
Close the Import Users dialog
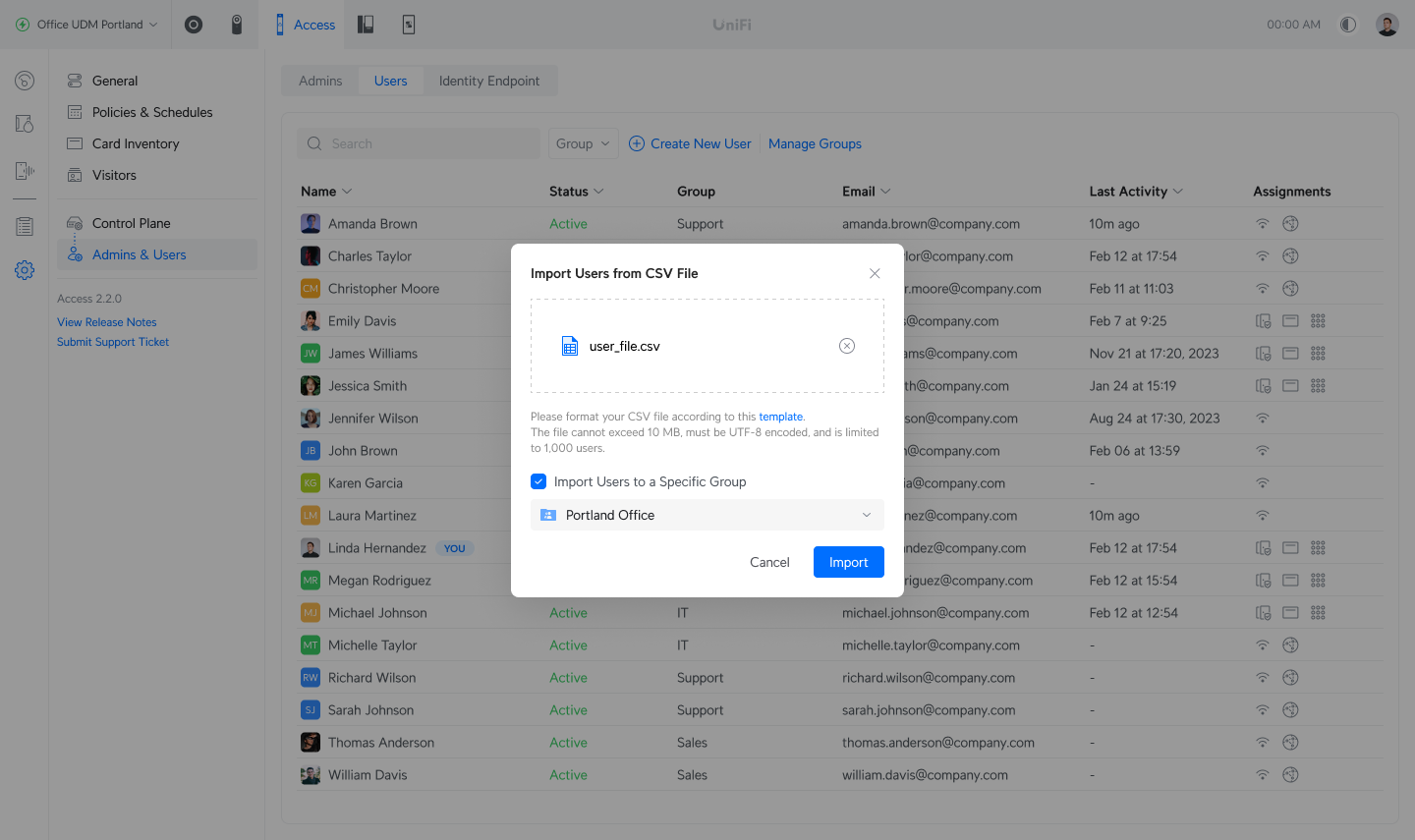tap(875, 273)
